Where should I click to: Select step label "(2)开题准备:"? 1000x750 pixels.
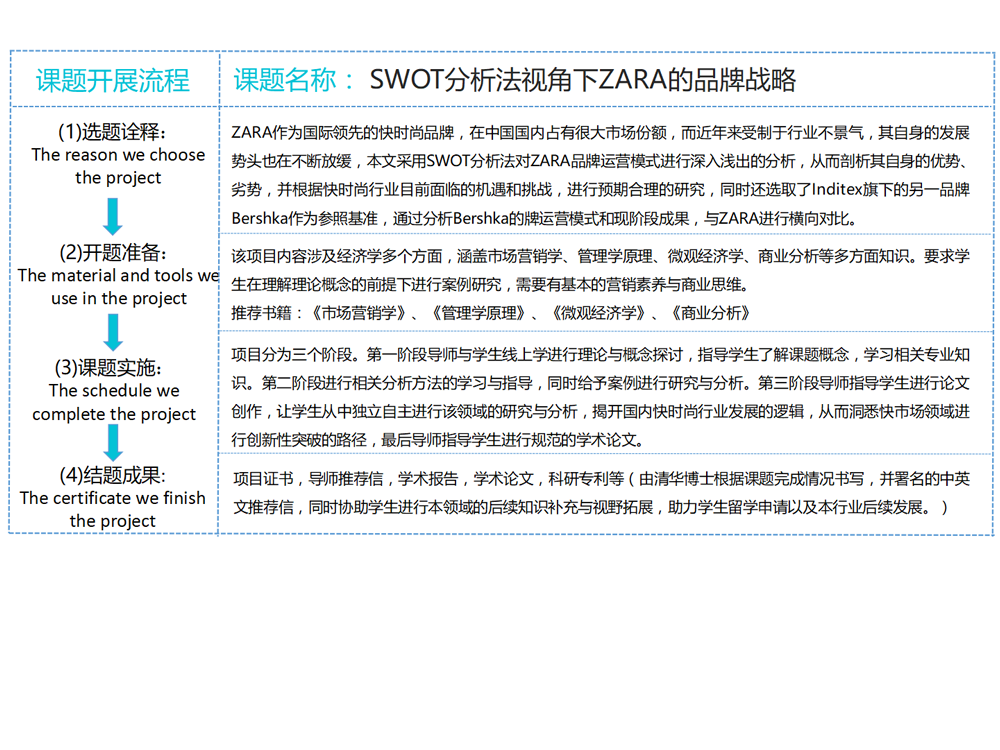point(113,253)
